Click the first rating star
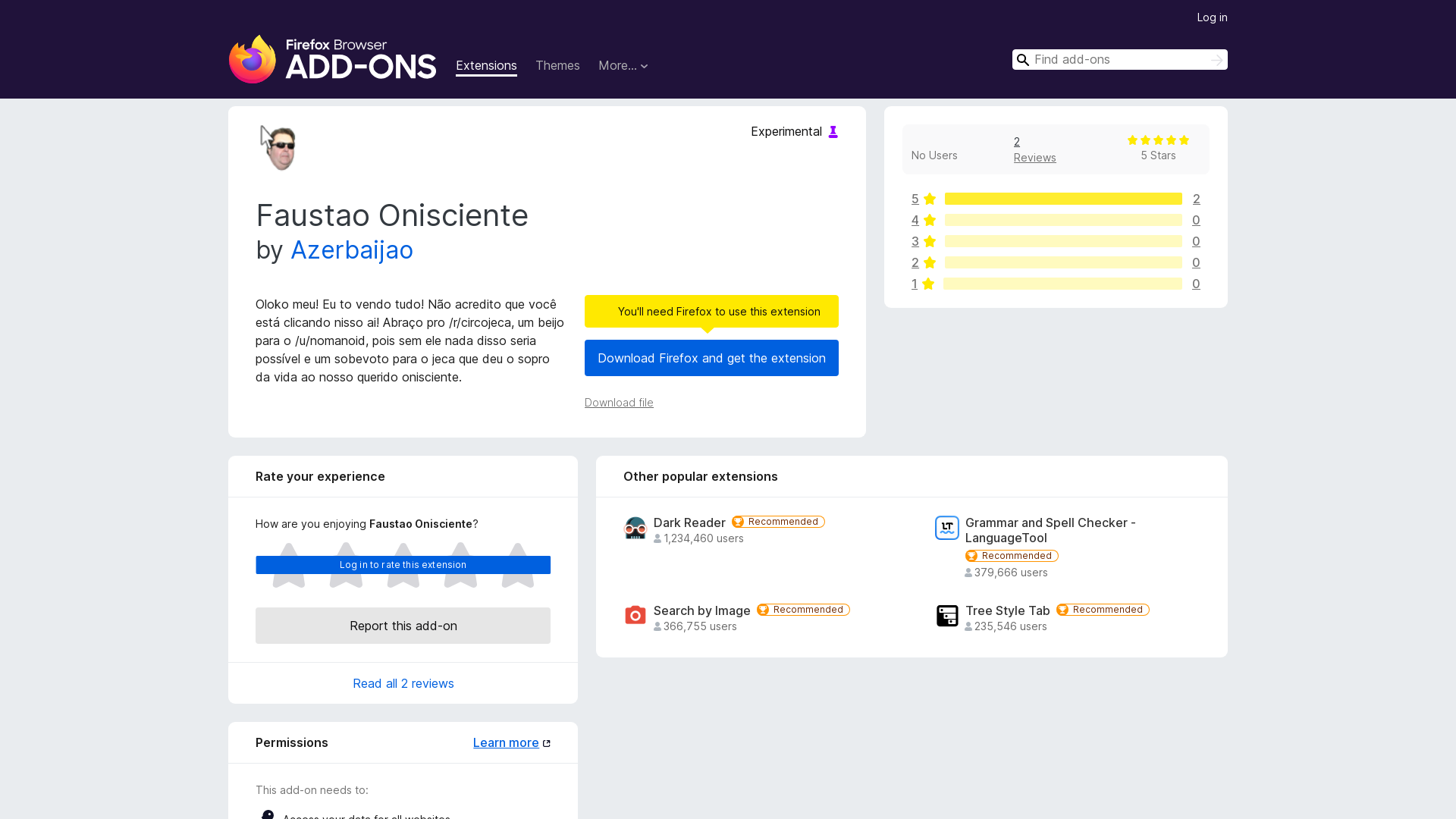Image resolution: width=1456 pixels, height=819 pixels. click(289, 565)
